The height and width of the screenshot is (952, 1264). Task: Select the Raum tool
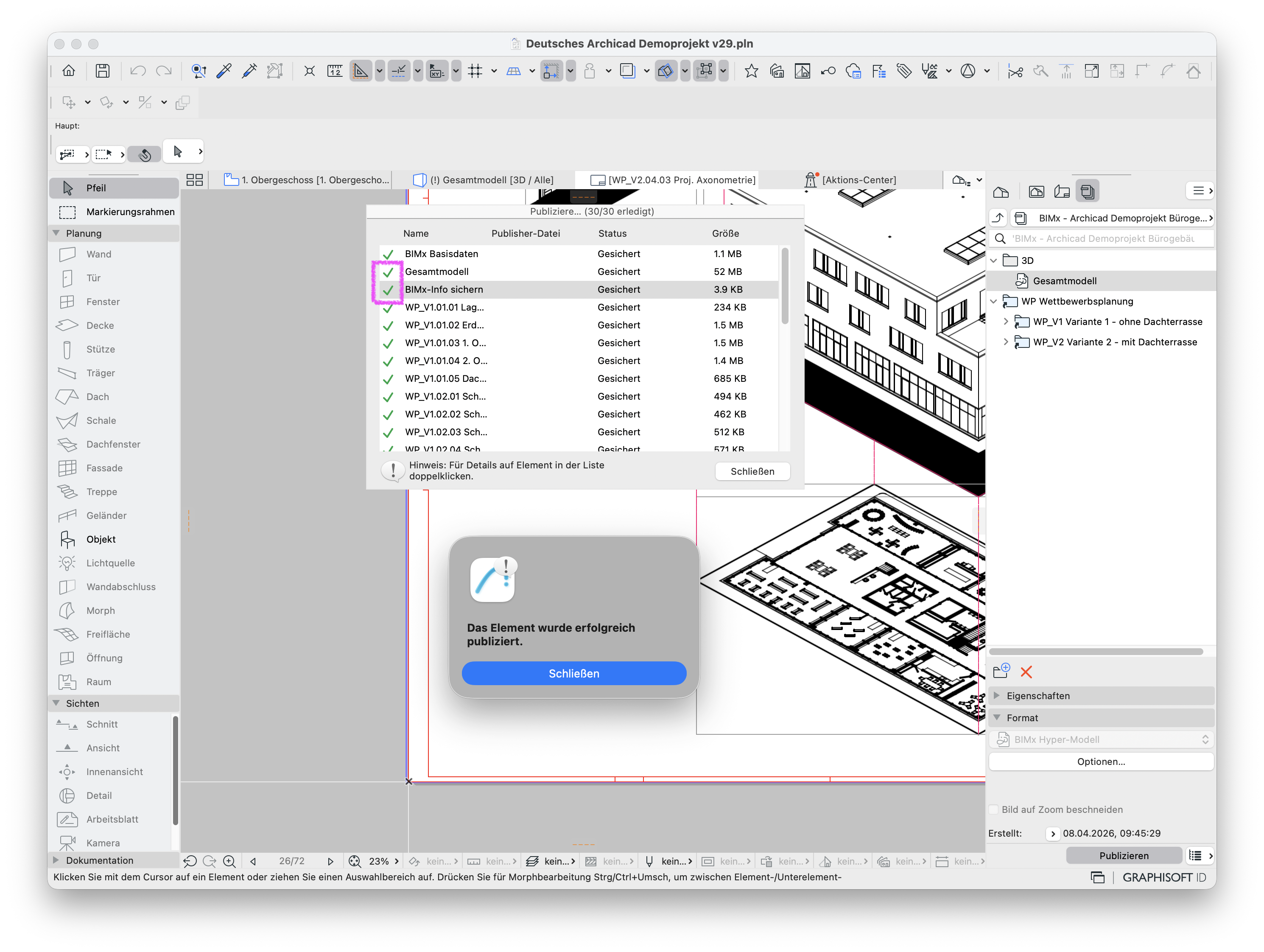pyautogui.click(x=114, y=682)
